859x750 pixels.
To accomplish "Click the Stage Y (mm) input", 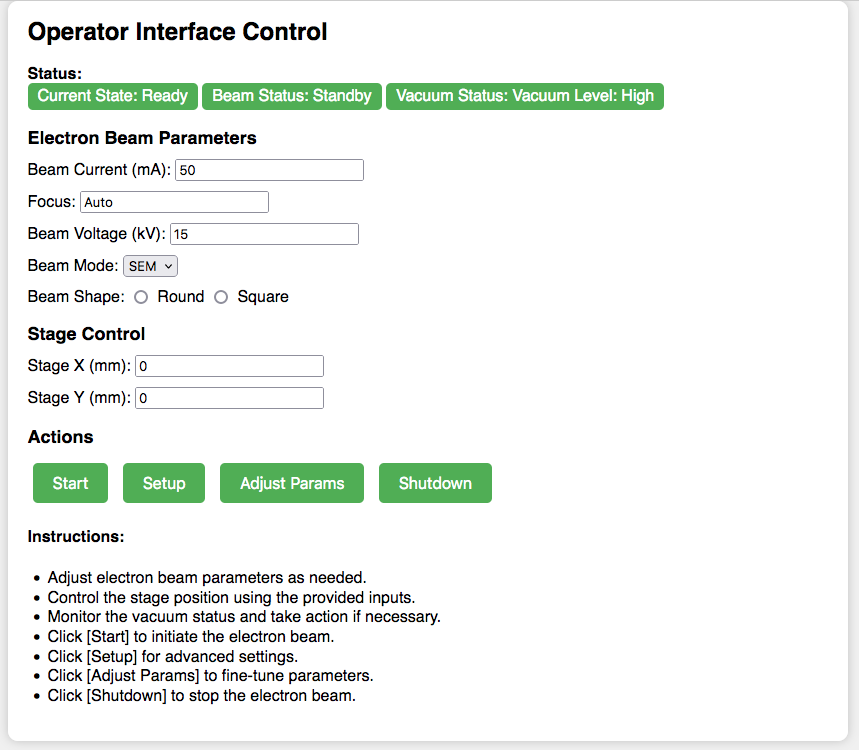I will click(x=229, y=398).
